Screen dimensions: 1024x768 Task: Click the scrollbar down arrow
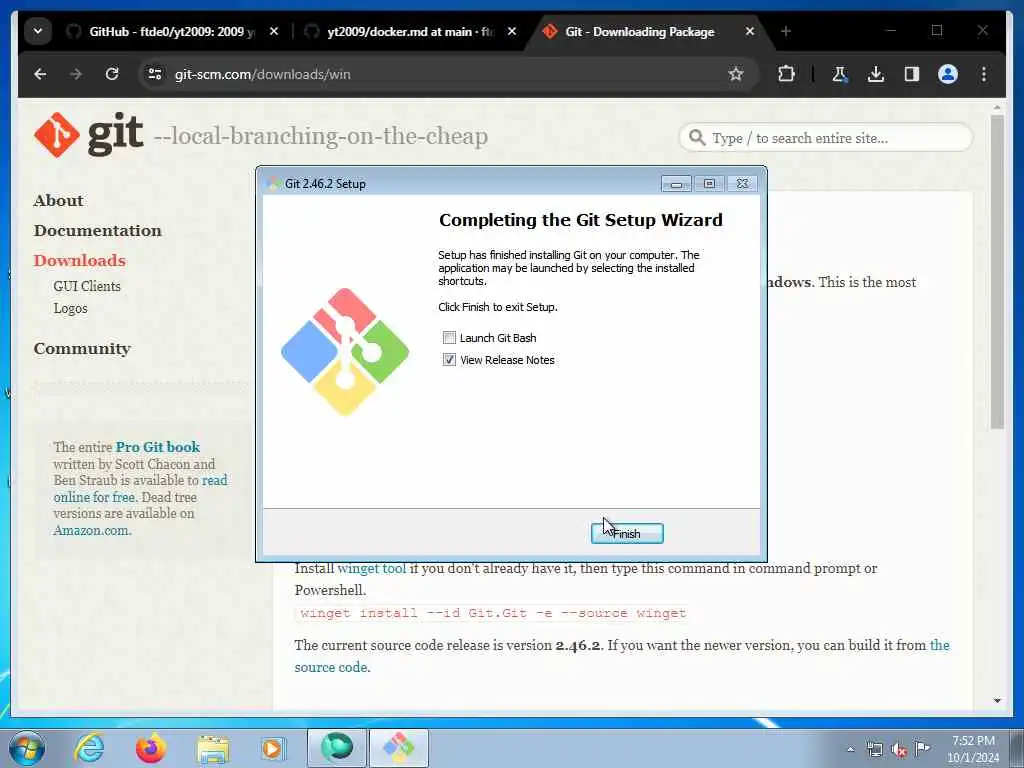click(997, 701)
